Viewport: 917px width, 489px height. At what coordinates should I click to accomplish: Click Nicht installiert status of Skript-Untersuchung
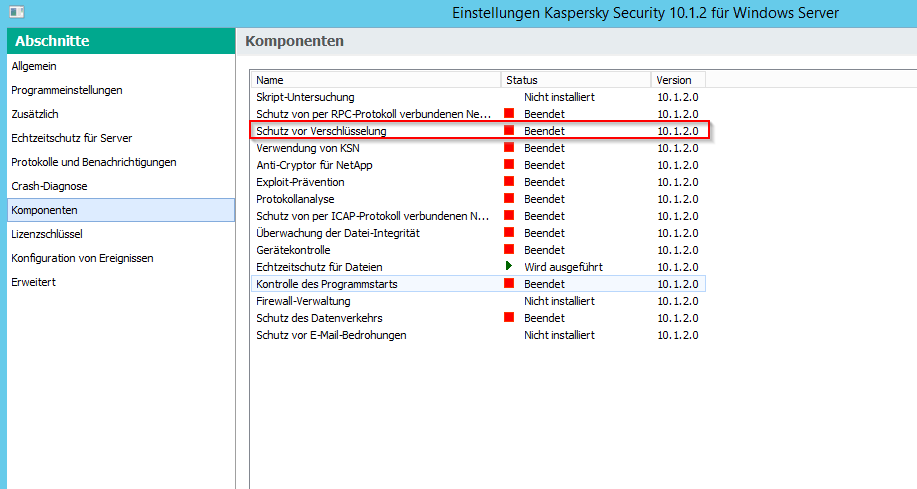pos(559,97)
